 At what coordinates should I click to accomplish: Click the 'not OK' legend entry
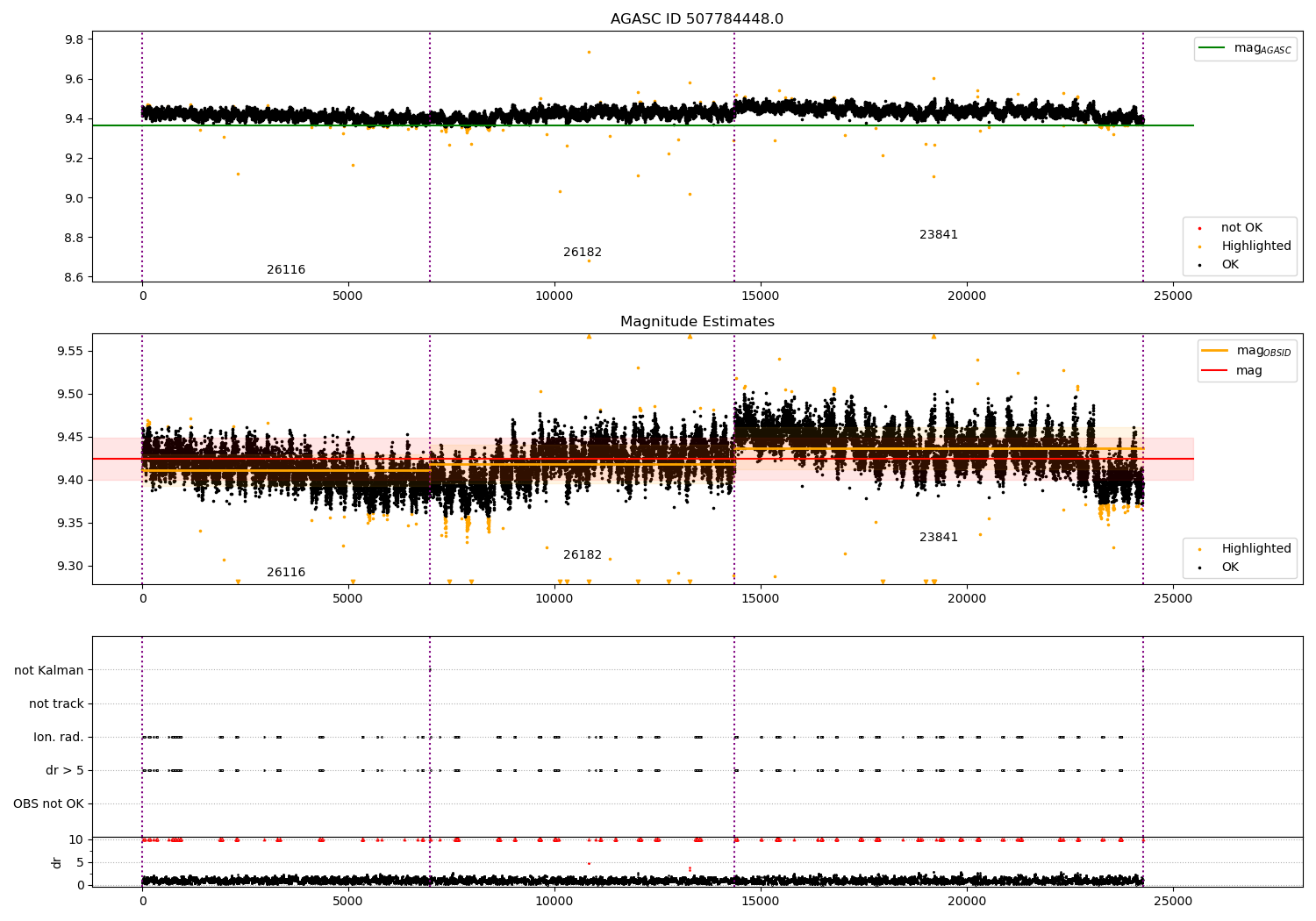pyautogui.click(x=1241, y=228)
